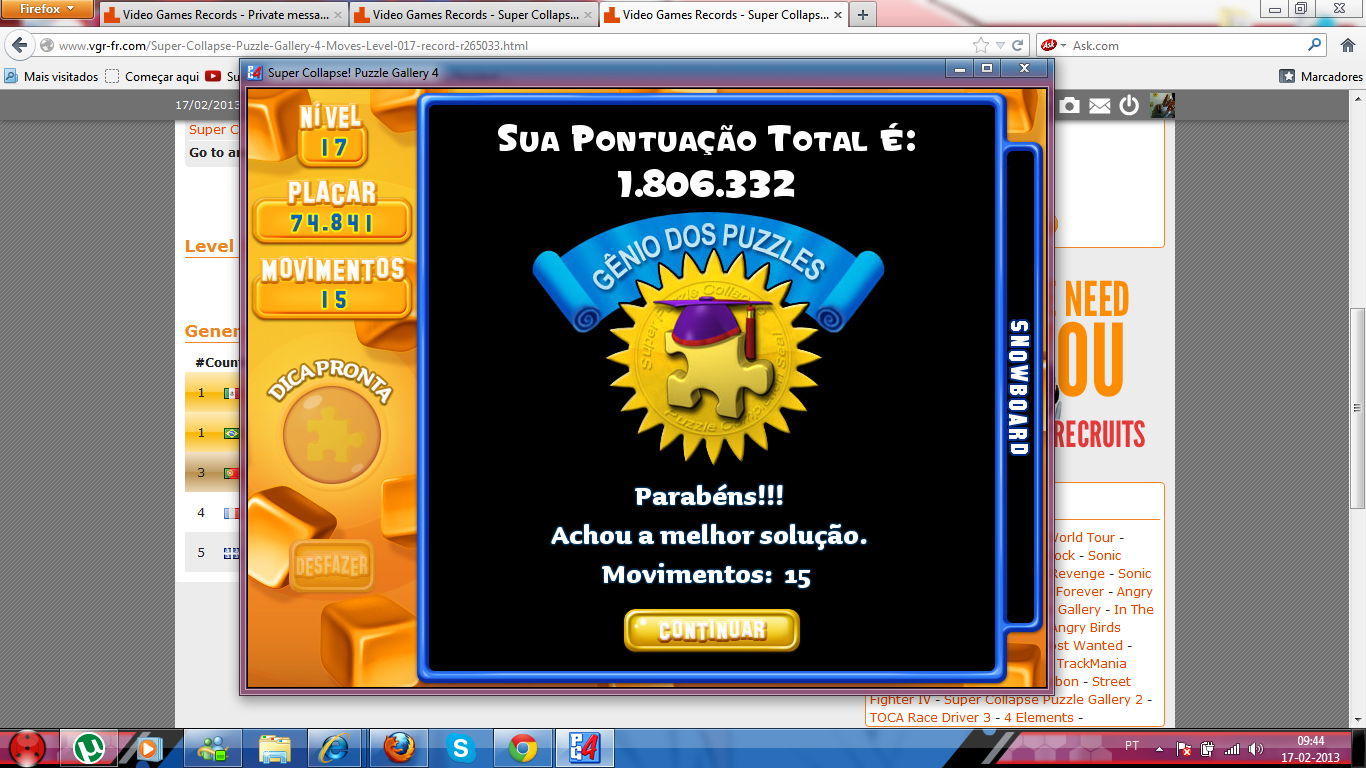Click the Marcadores bookmarks menu
The width and height of the screenshot is (1366, 768).
[x=1321, y=76]
